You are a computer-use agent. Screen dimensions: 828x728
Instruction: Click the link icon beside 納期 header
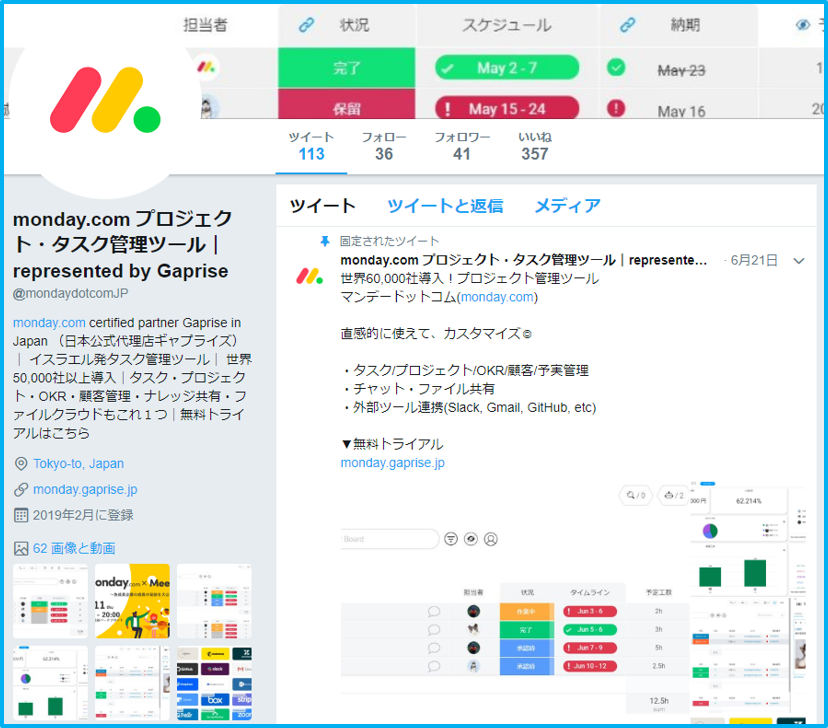(x=627, y=25)
